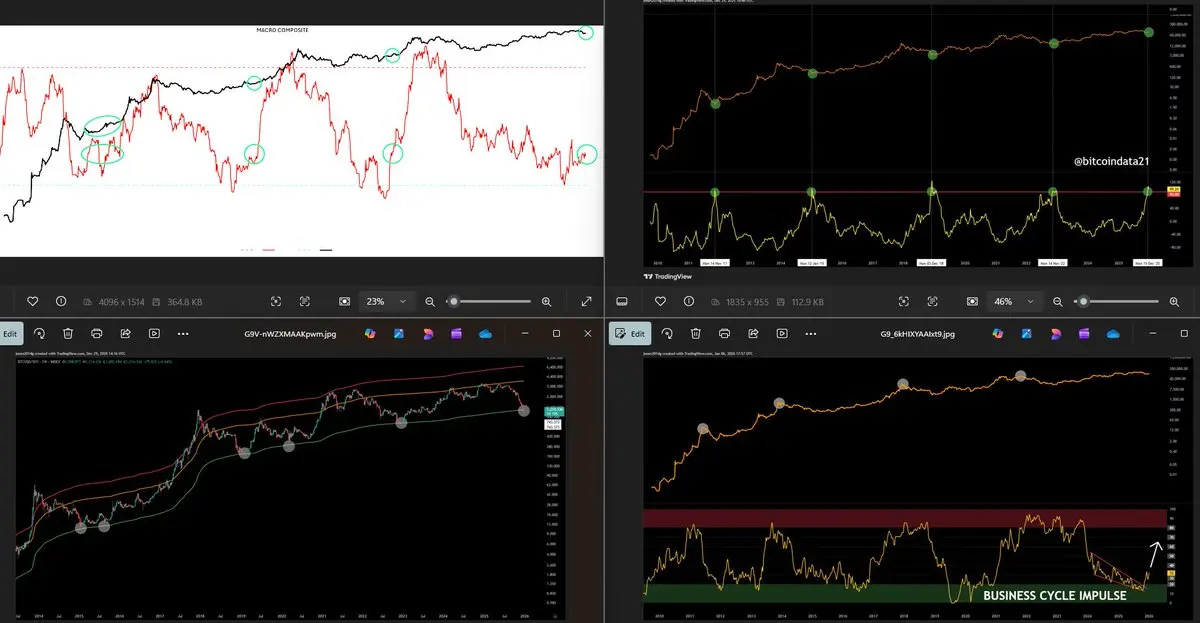Viewport: 1200px width, 623px height.
Task: Delete the G9V-nWZXMAAKpwm.jpg image
Action: tap(68, 334)
